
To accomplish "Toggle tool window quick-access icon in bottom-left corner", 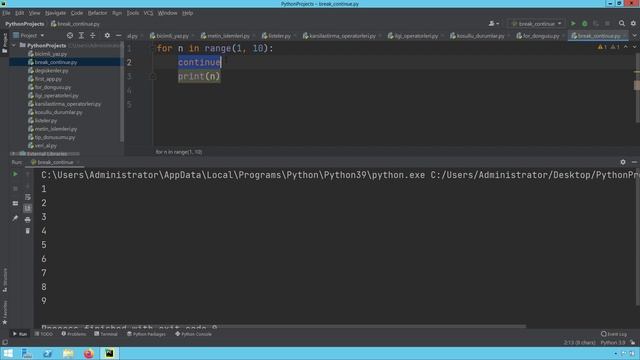I will 4,343.
